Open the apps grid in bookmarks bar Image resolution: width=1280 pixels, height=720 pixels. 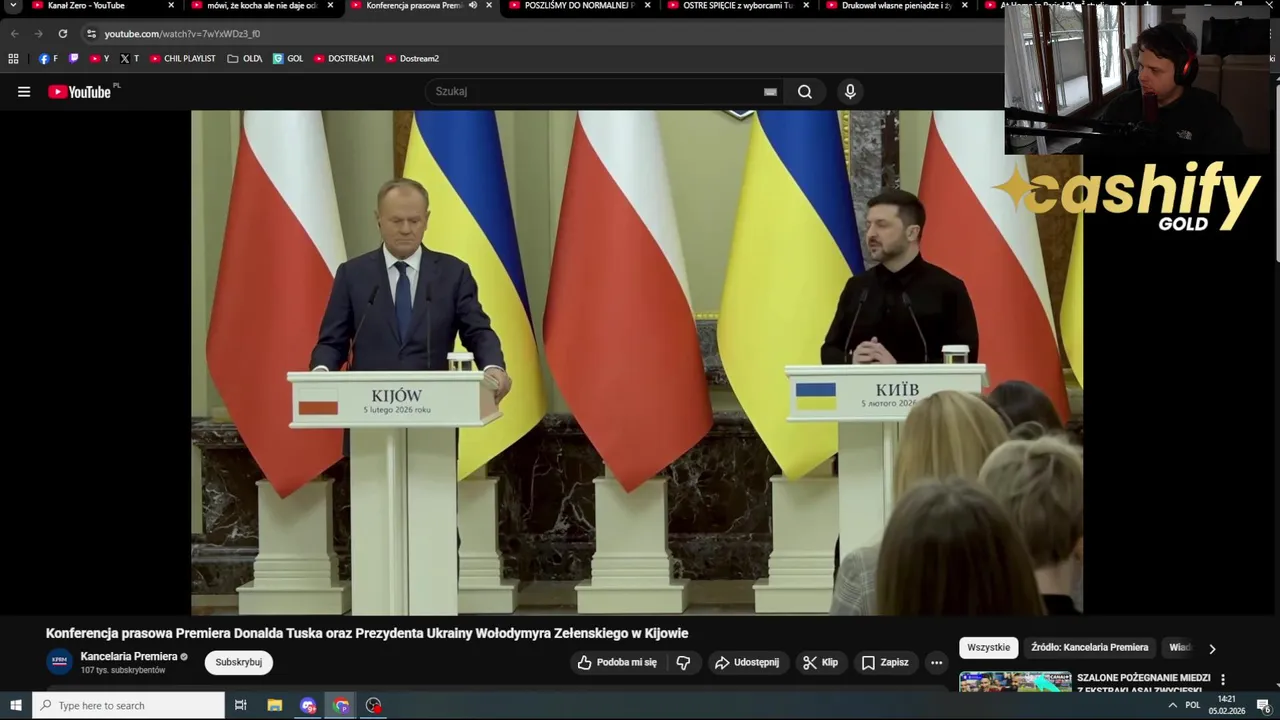pyautogui.click(x=13, y=58)
